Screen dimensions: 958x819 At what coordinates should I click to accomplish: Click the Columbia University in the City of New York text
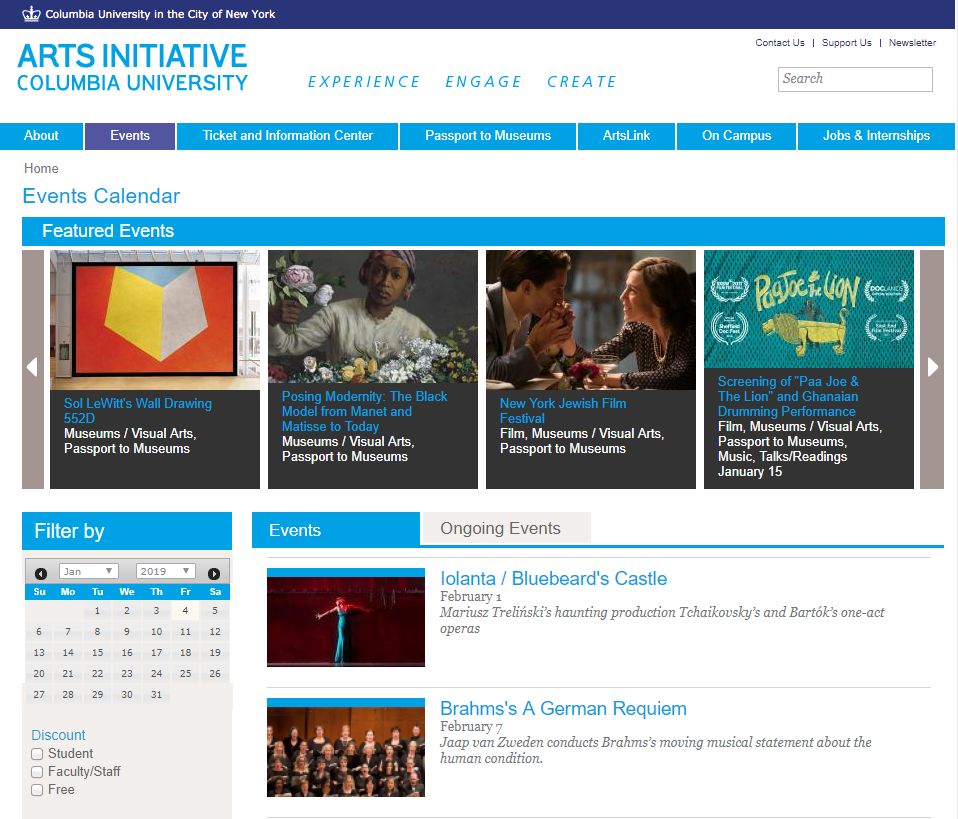click(160, 14)
